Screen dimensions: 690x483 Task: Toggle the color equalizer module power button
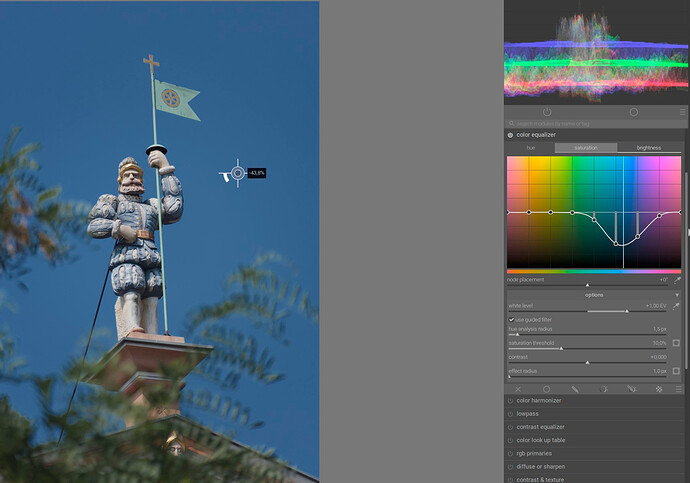510,135
